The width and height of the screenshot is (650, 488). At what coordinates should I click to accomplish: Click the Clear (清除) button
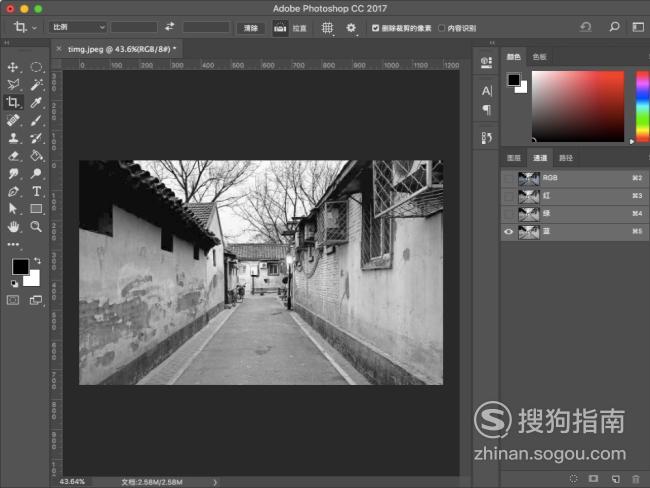point(251,28)
